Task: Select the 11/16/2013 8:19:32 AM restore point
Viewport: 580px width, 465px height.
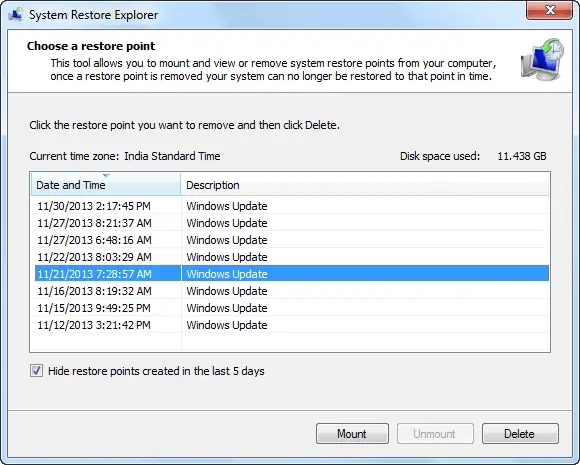Action: (290, 291)
